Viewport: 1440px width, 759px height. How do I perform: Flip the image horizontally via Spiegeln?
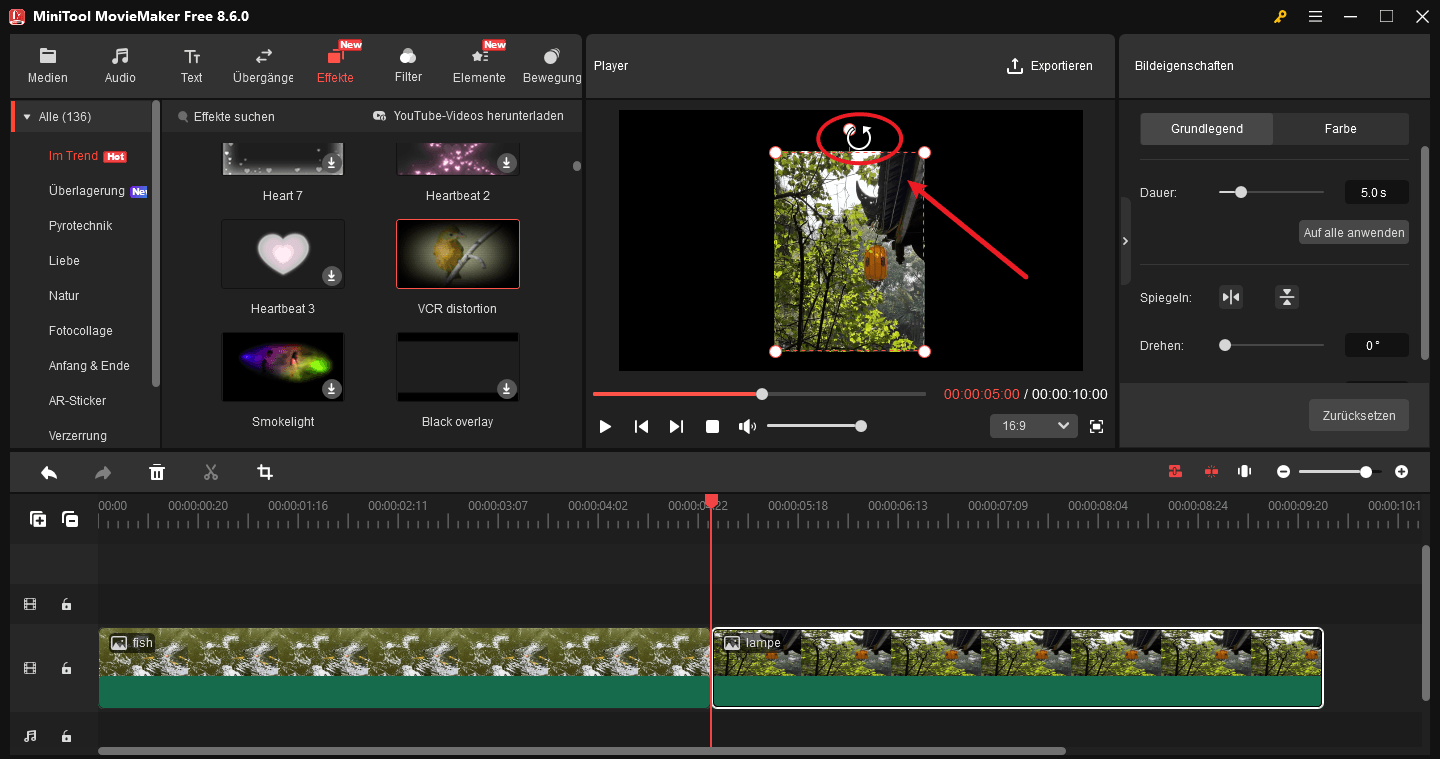coord(1230,297)
